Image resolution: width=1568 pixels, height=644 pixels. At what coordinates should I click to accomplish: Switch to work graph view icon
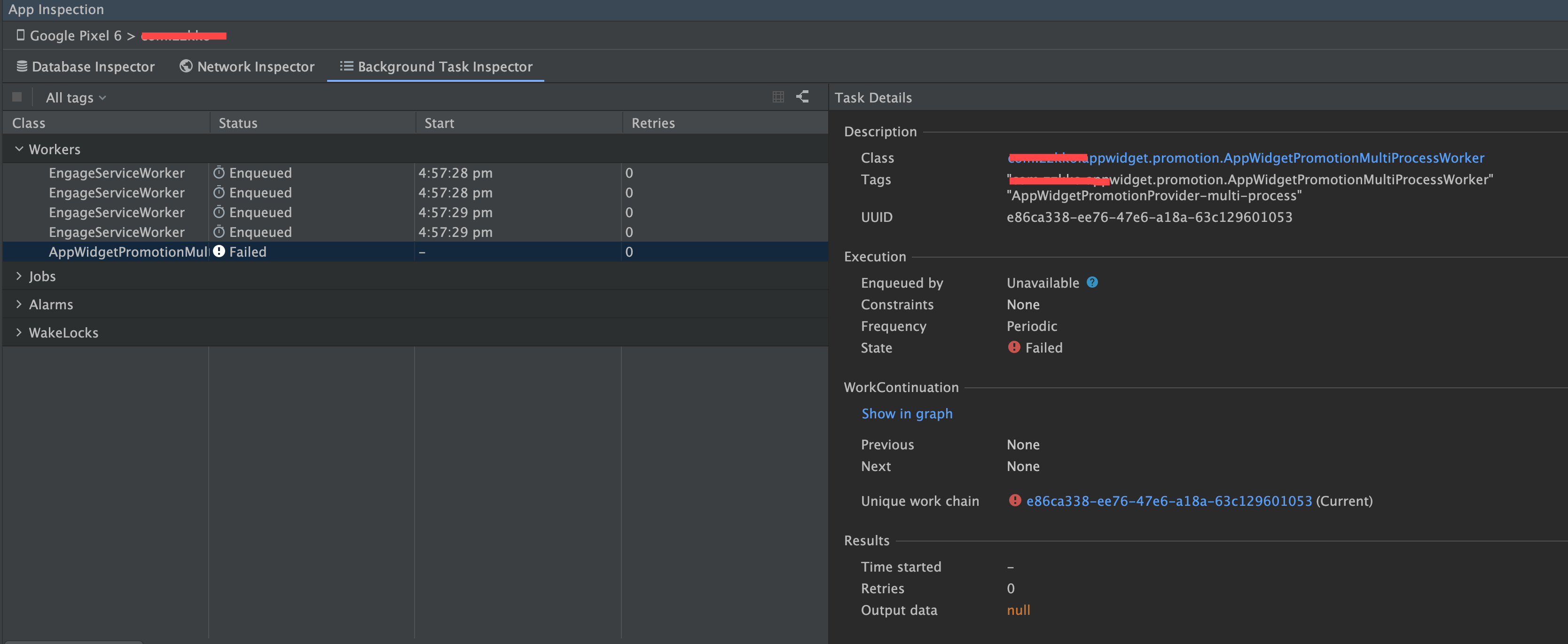point(802,97)
